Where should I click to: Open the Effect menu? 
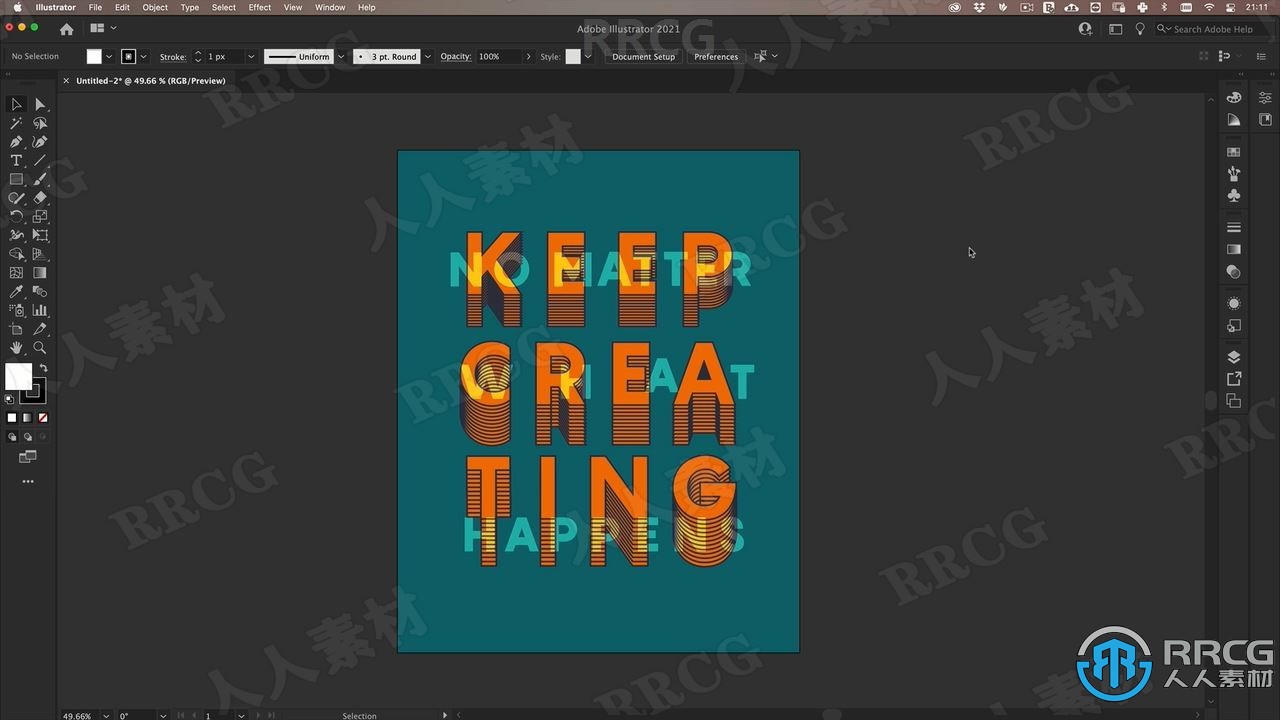click(x=260, y=7)
